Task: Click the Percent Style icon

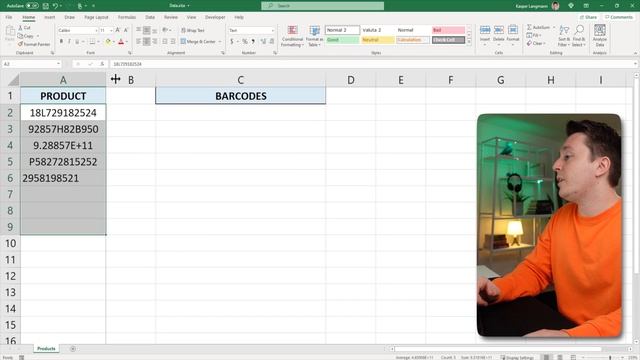Action: coord(244,41)
